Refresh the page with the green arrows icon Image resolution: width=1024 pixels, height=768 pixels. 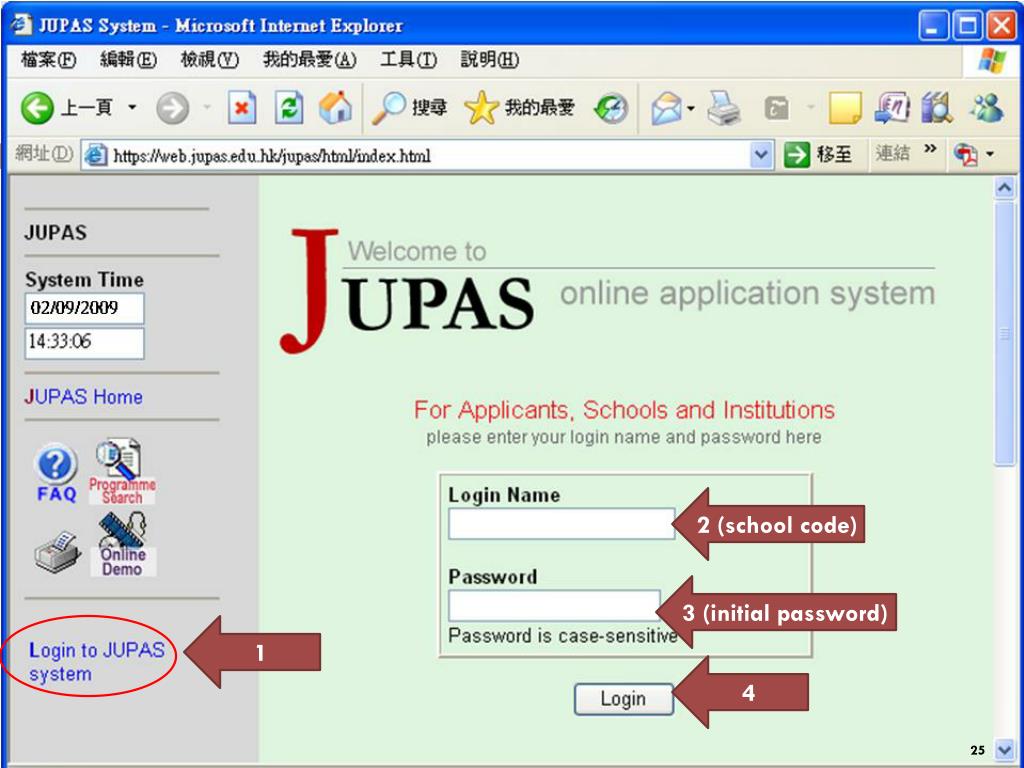tap(289, 108)
